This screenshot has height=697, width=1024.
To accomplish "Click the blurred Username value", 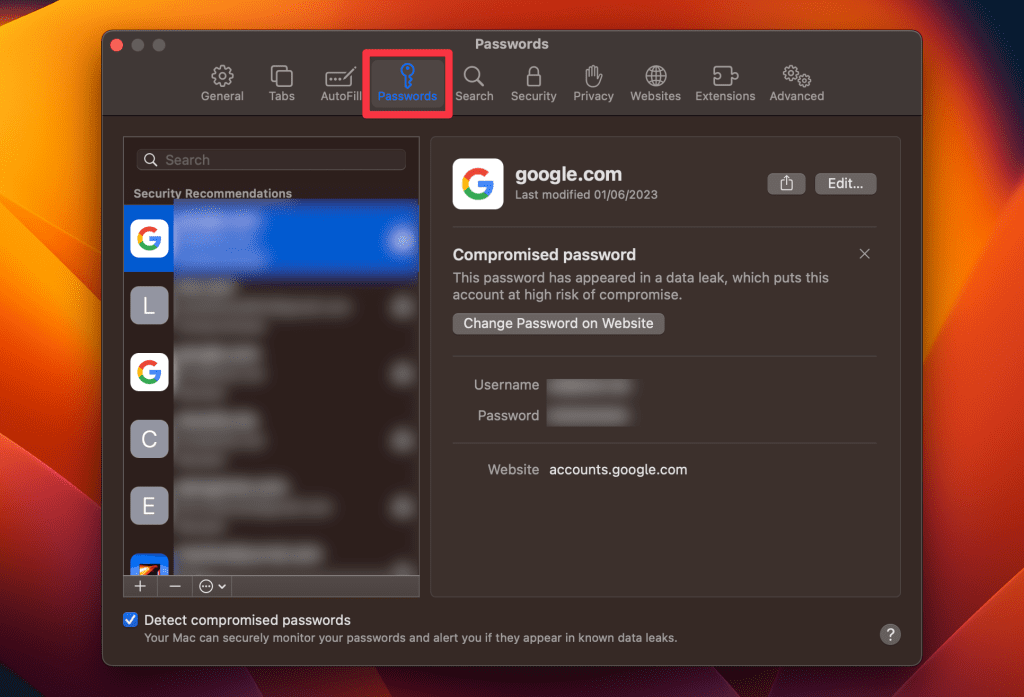I will point(590,386).
